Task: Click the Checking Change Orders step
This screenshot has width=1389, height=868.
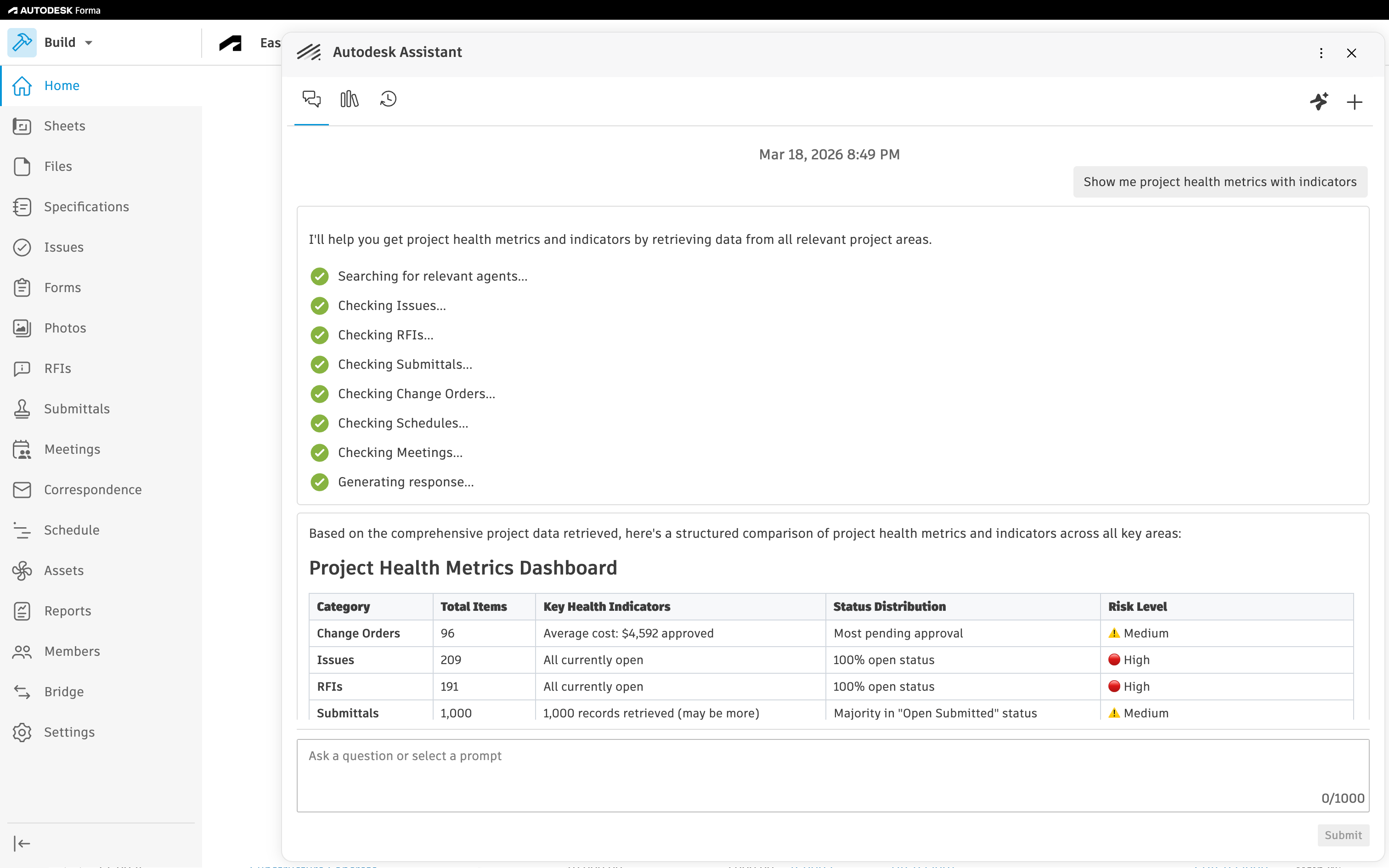Action: click(x=416, y=394)
